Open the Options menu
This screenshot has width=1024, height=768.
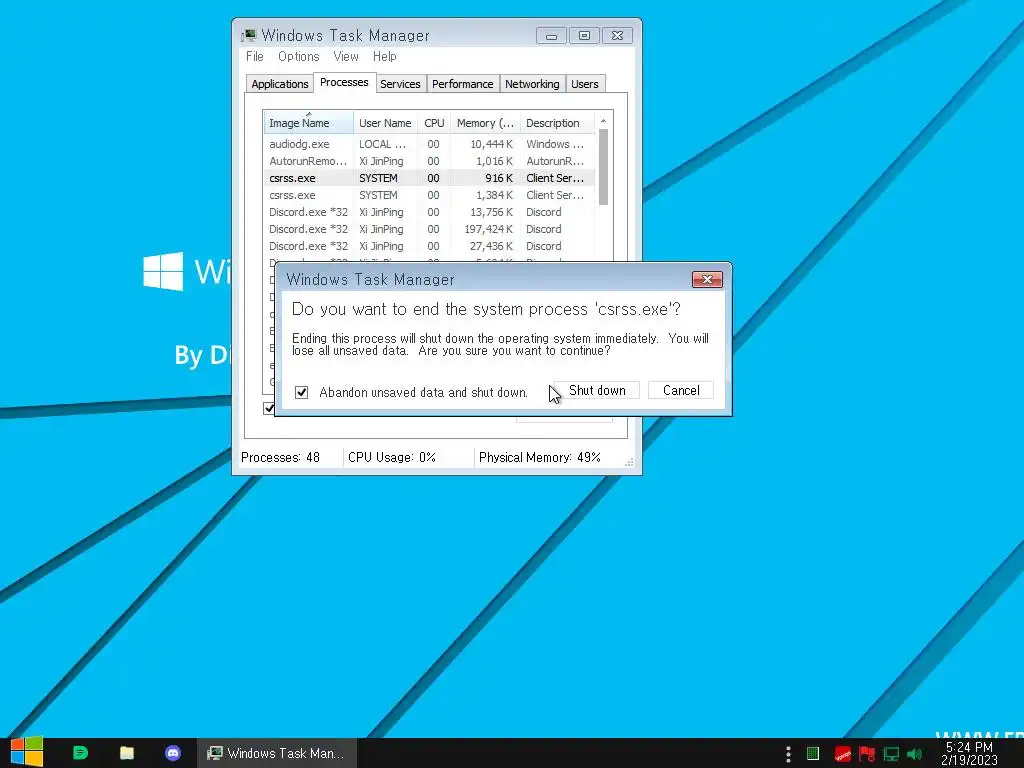coord(298,56)
